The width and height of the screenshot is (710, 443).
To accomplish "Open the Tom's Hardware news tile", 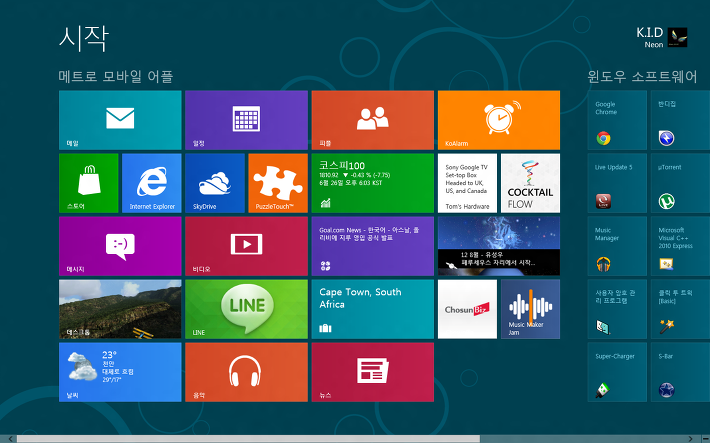I will (467, 183).
